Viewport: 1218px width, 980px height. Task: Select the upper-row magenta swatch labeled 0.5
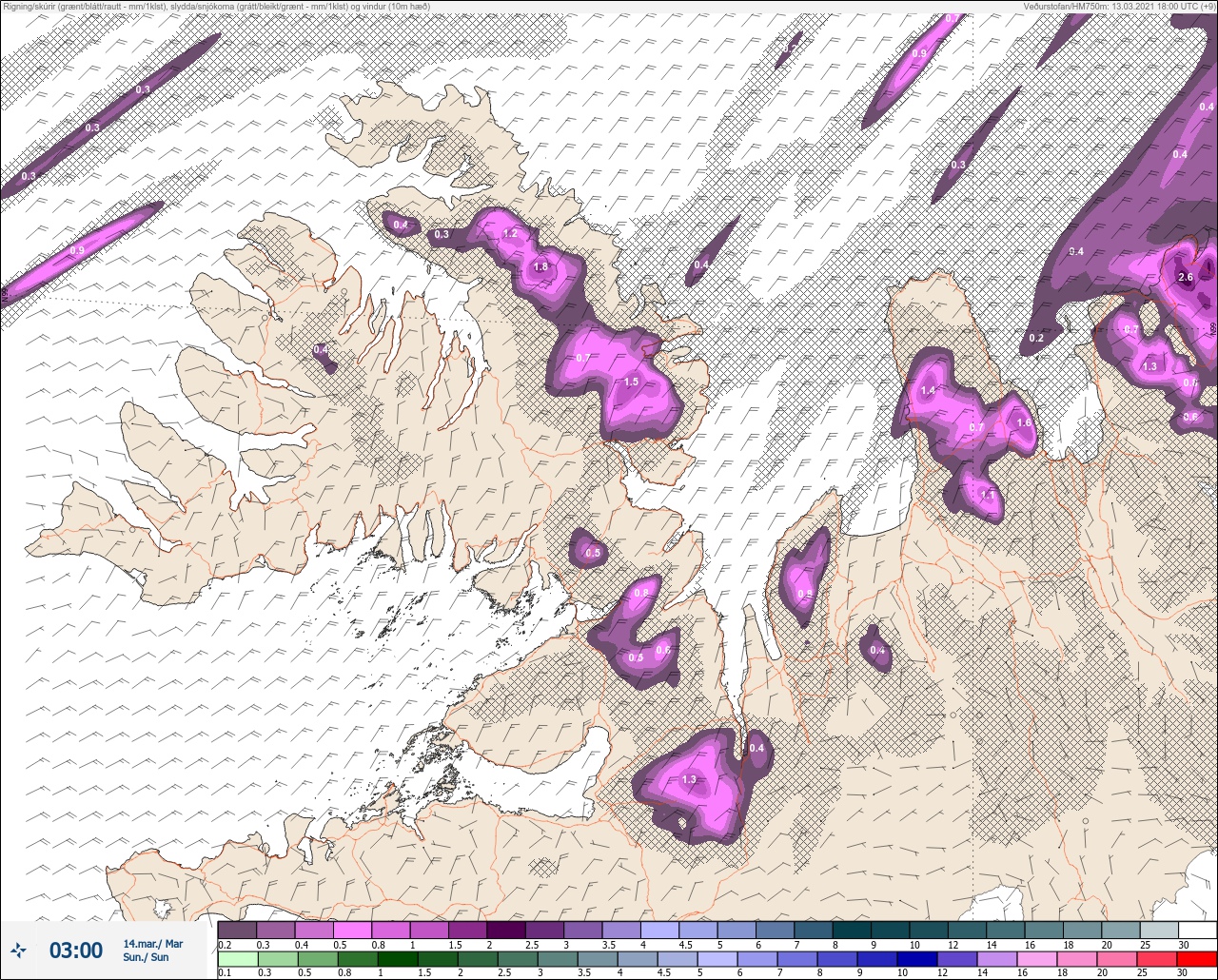coord(352,930)
